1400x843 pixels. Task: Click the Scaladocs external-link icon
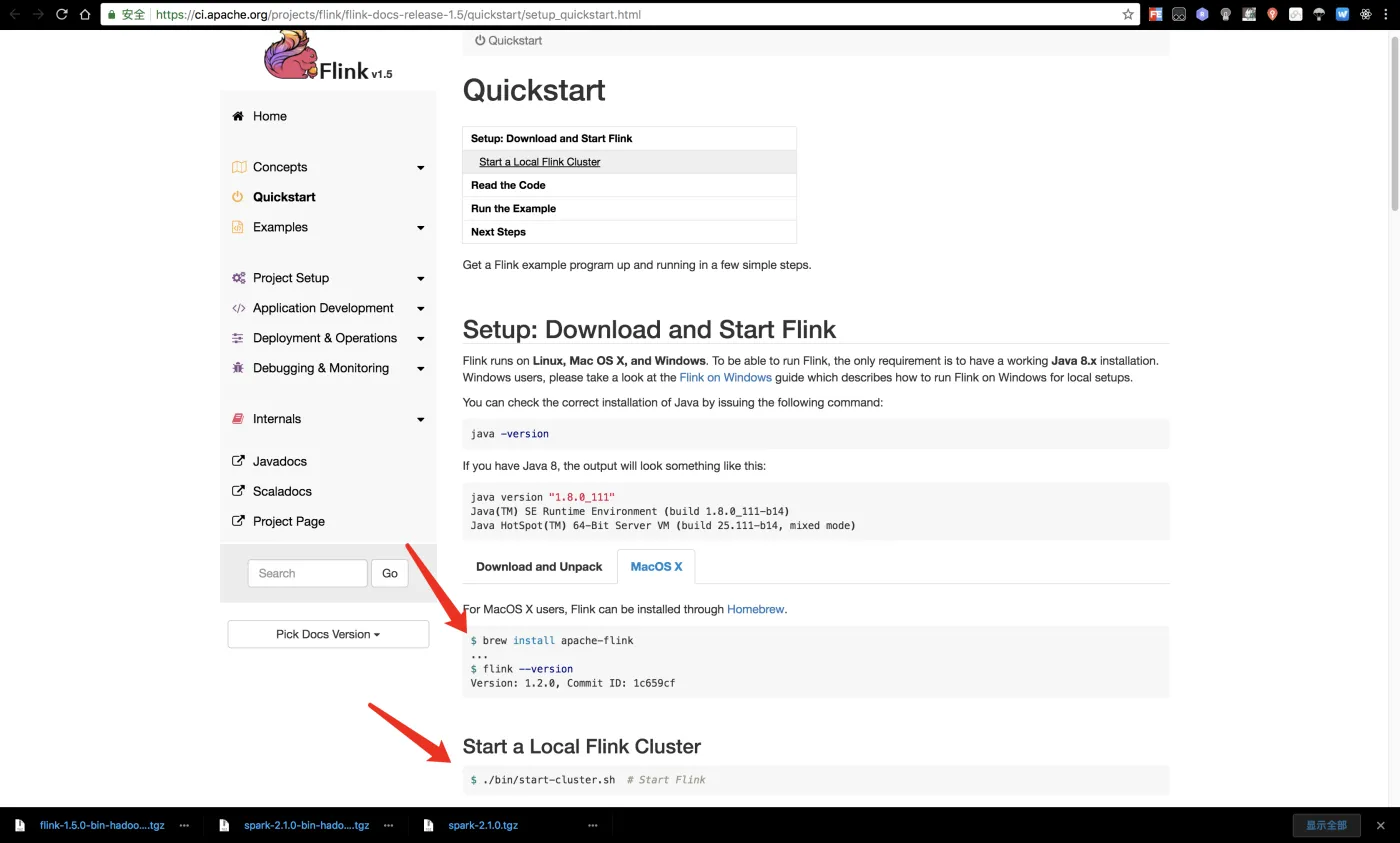[x=238, y=491]
